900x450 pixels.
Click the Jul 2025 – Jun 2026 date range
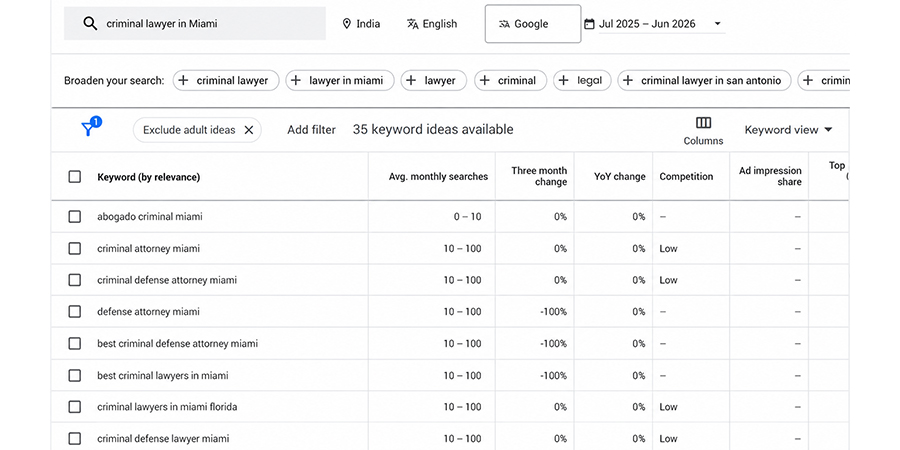[x=647, y=24]
